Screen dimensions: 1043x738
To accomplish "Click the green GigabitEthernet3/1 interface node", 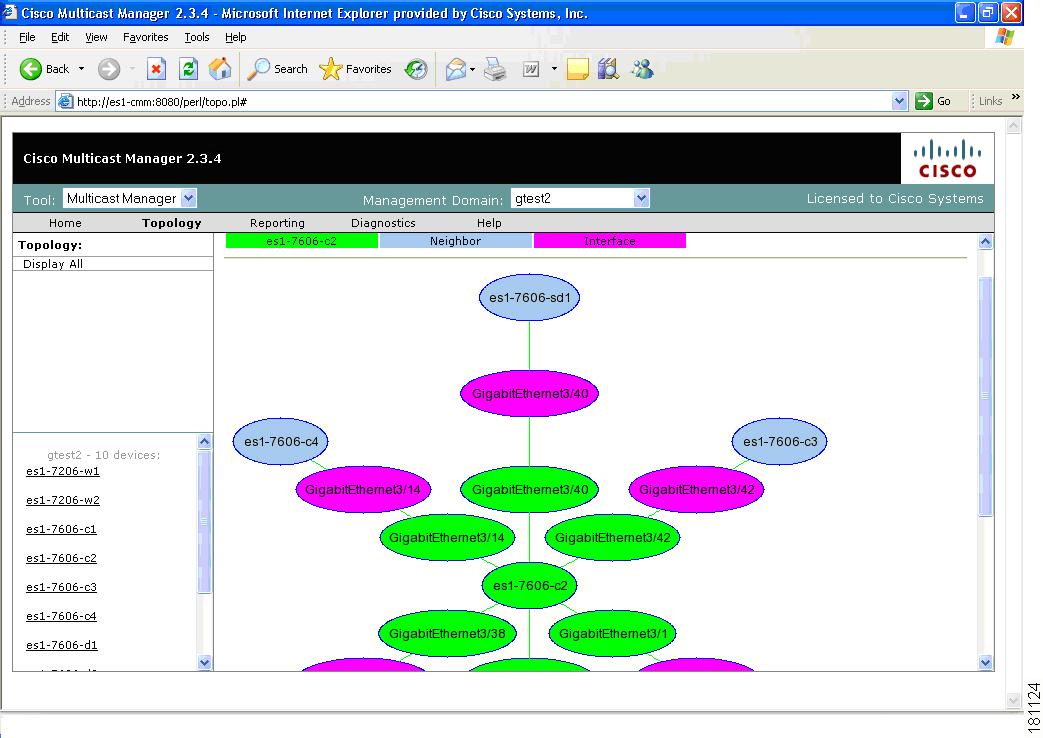I will coord(613,634).
